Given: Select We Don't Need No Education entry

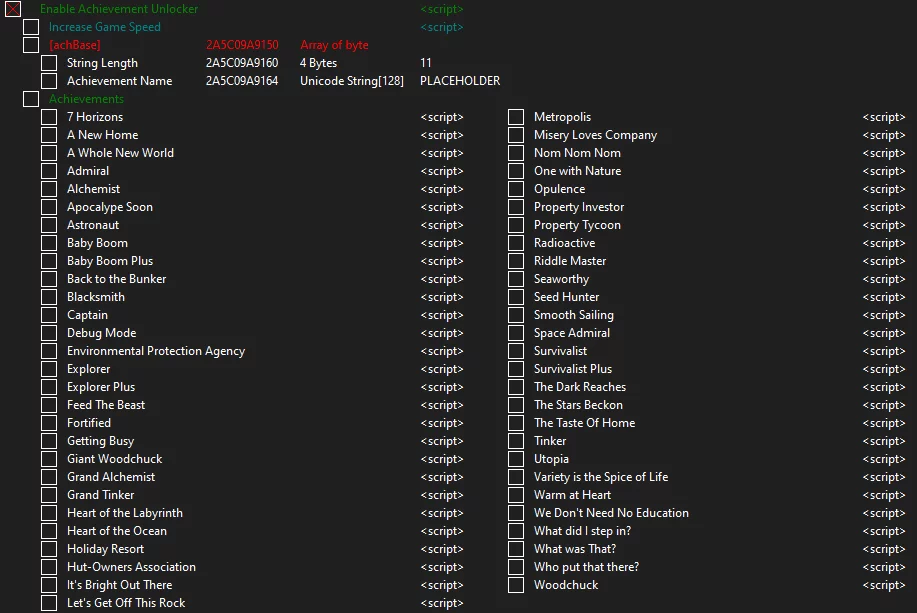Looking at the screenshot, I should tap(611, 513).
